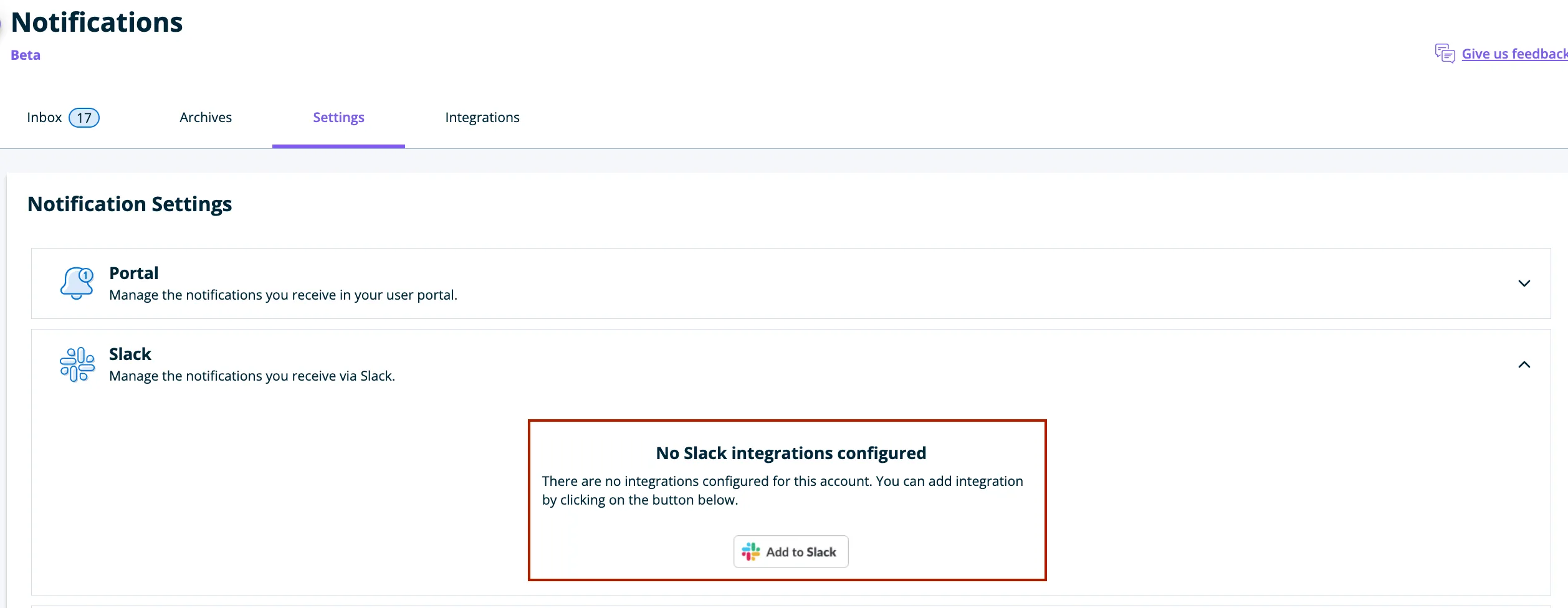Click the Portal section title text
Viewport: 1568px width, 608px height.
coord(133,273)
